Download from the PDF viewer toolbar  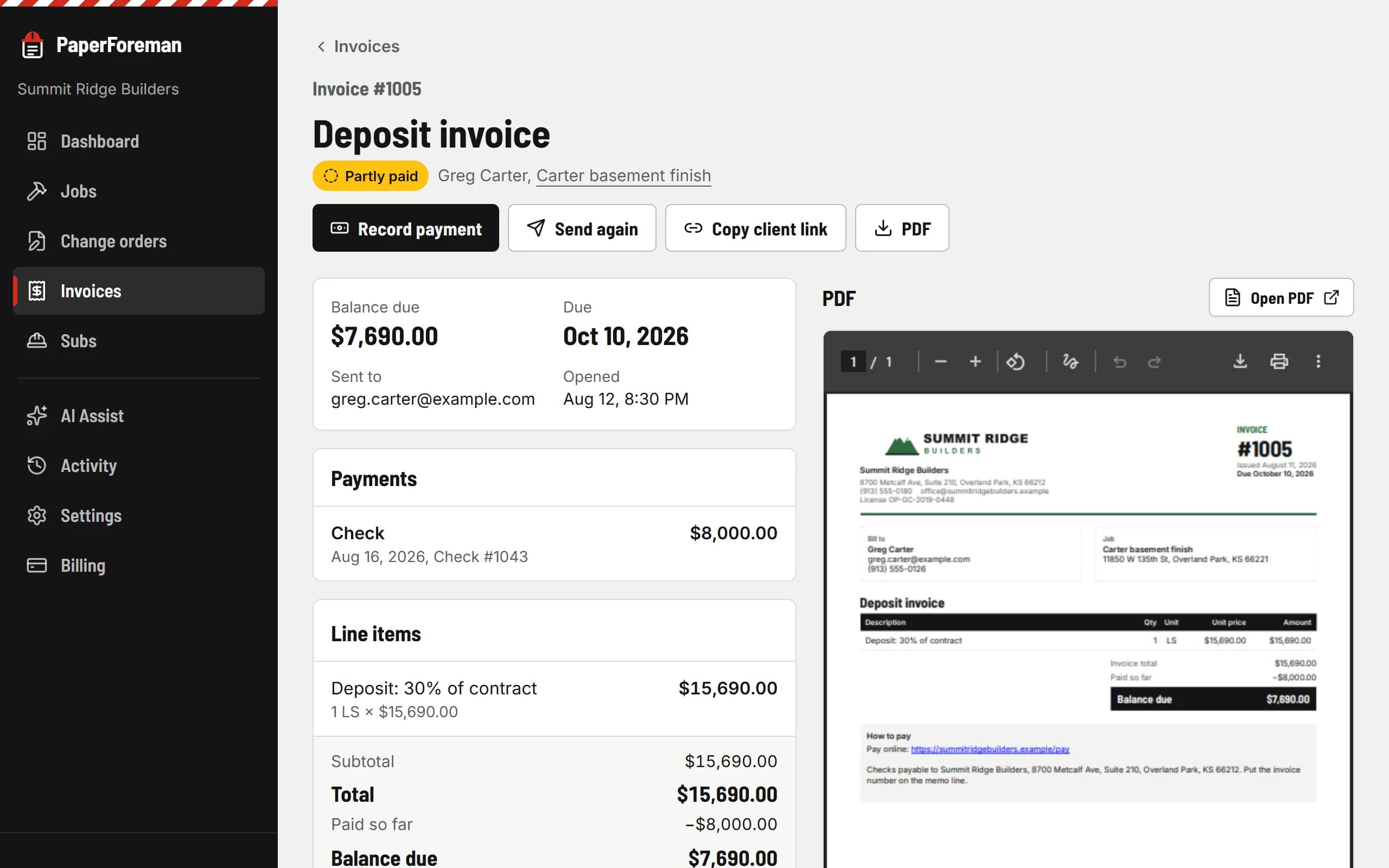[x=1240, y=362]
